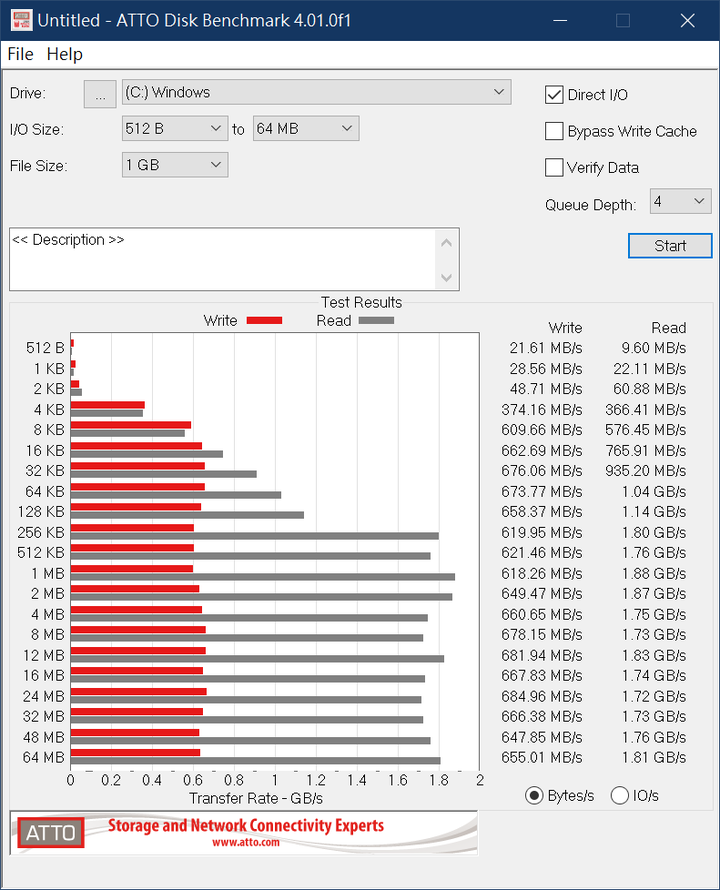Click the 256 KB chart row label
Screen dimensions: 720x890
pyautogui.click(x=41, y=532)
